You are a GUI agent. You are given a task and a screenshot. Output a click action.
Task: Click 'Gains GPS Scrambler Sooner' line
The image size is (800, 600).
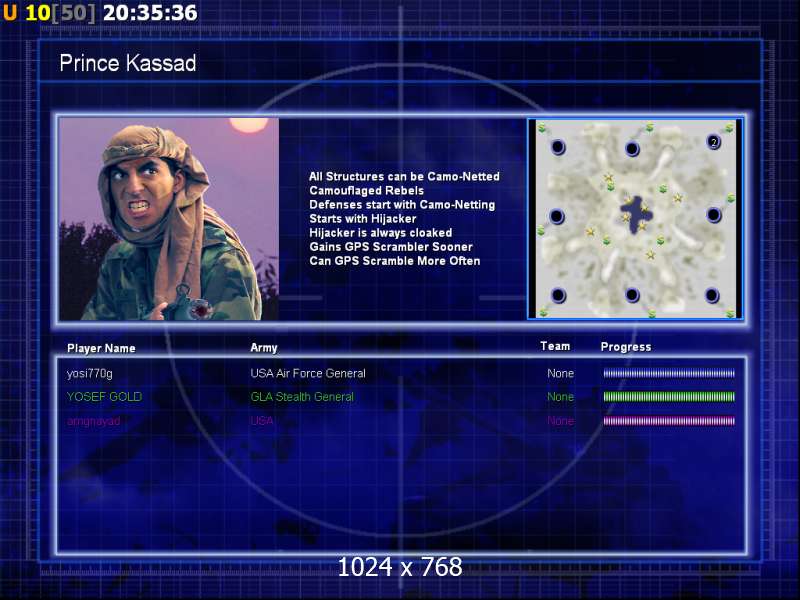pyautogui.click(x=391, y=247)
